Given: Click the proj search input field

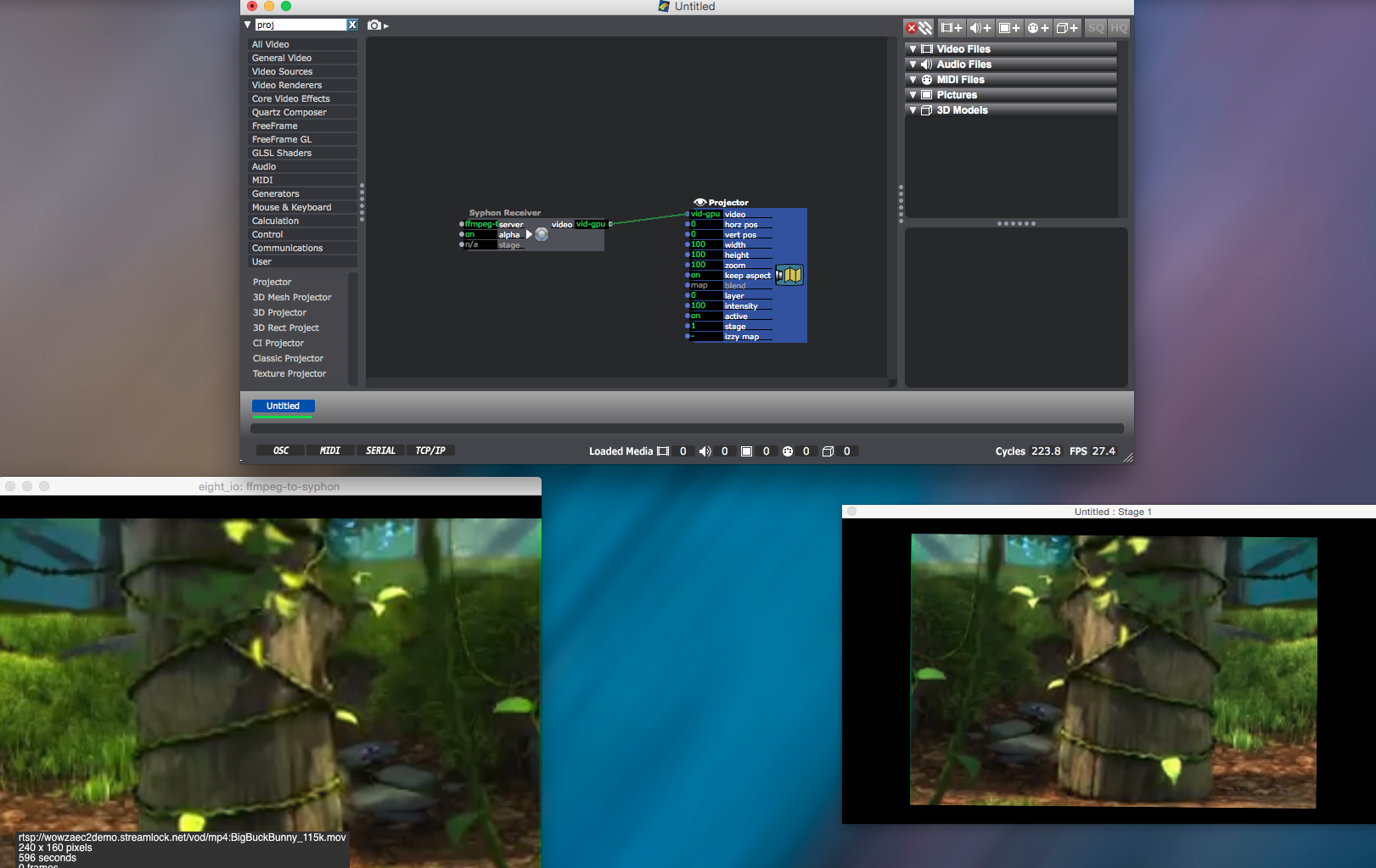Looking at the screenshot, I should pos(300,25).
